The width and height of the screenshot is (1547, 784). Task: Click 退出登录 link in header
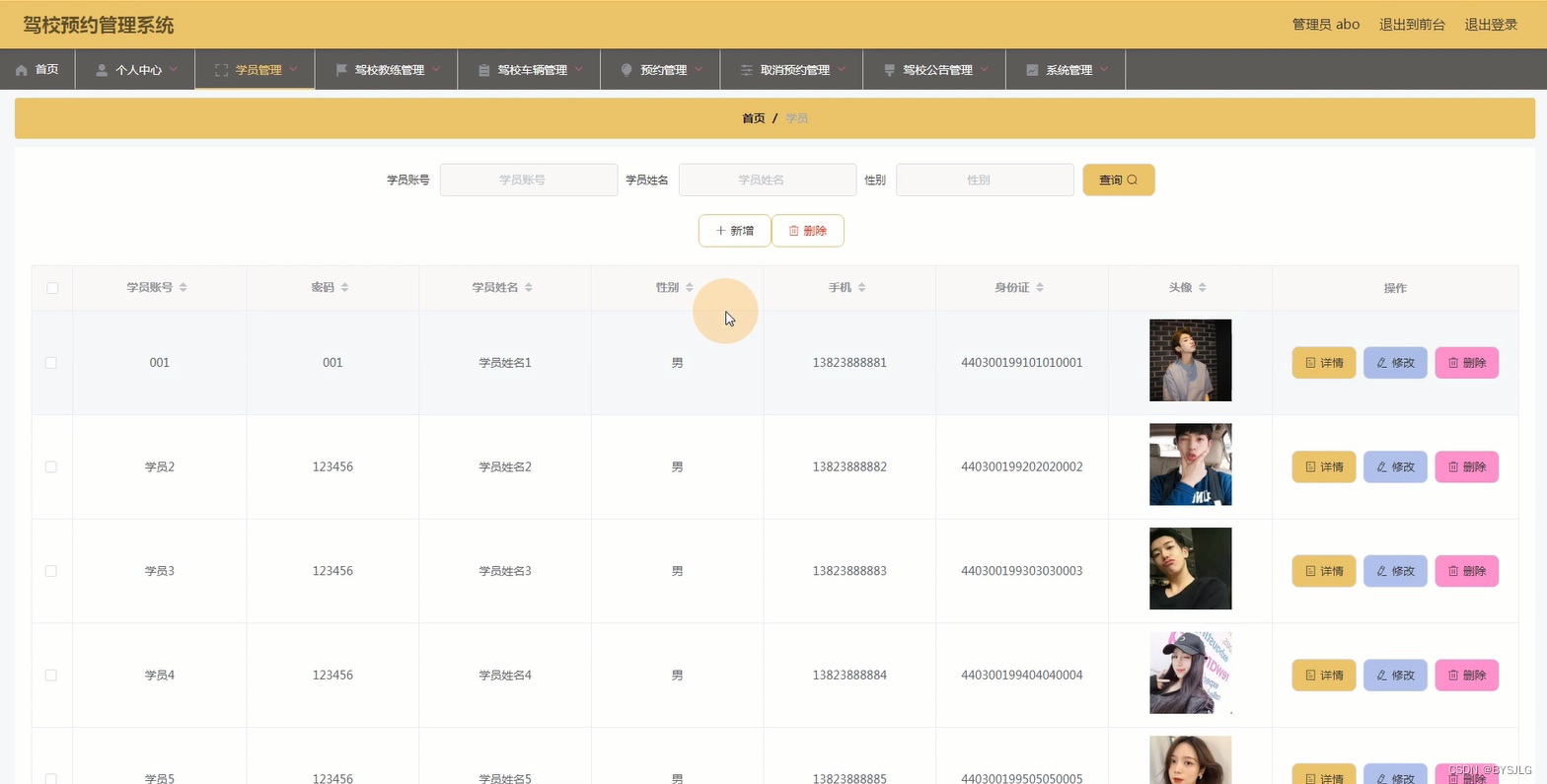(1491, 25)
